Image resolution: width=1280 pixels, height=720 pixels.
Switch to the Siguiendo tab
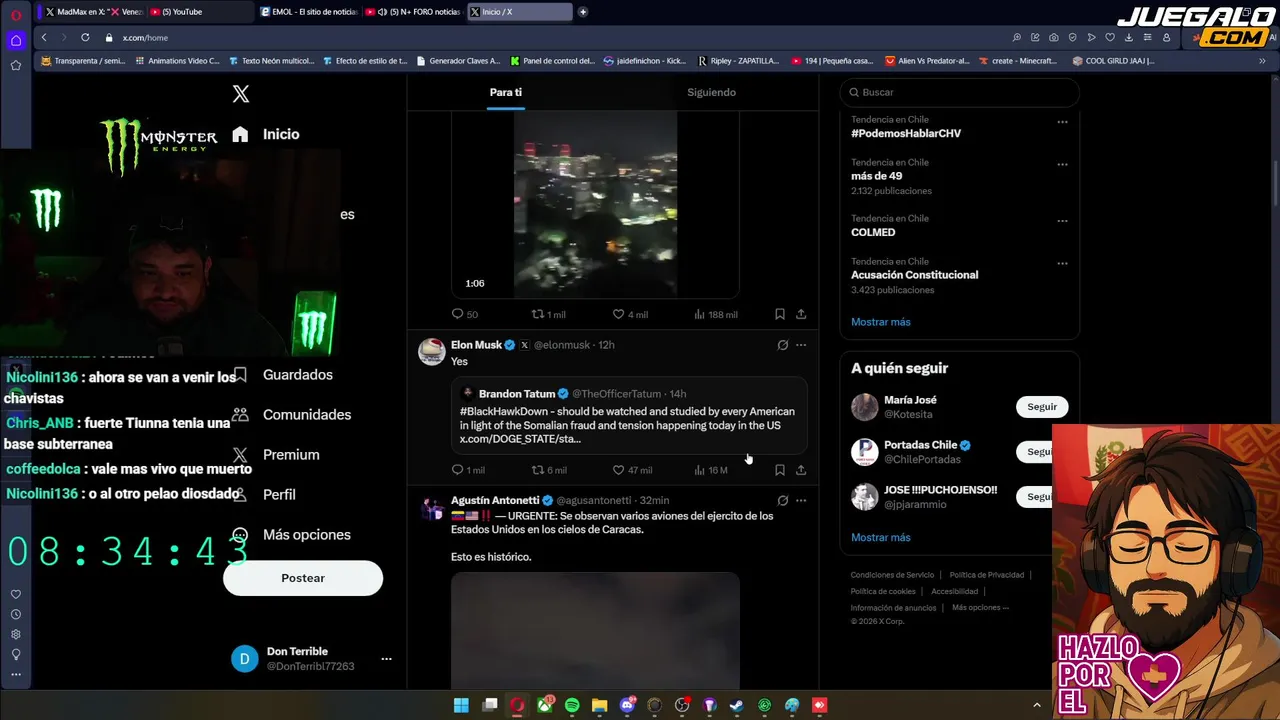click(x=711, y=92)
